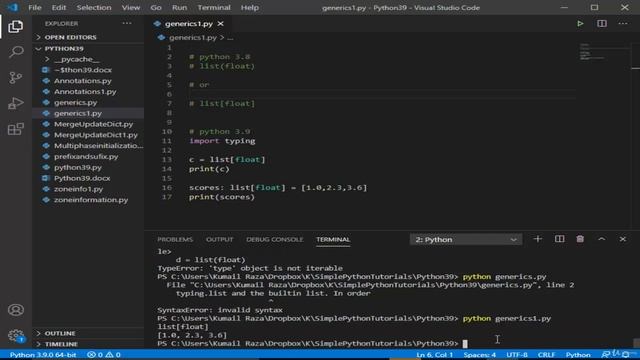Open Annotations1.py in explorer

click(x=85, y=92)
